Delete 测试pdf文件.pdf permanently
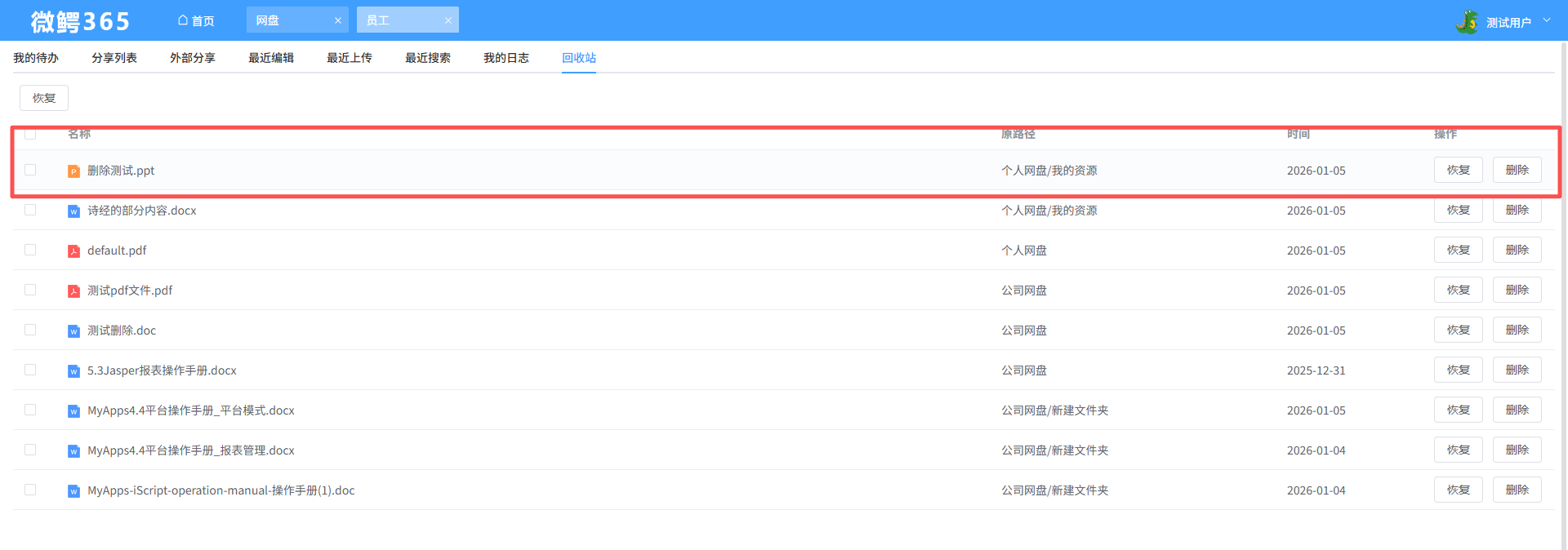 1517,290
